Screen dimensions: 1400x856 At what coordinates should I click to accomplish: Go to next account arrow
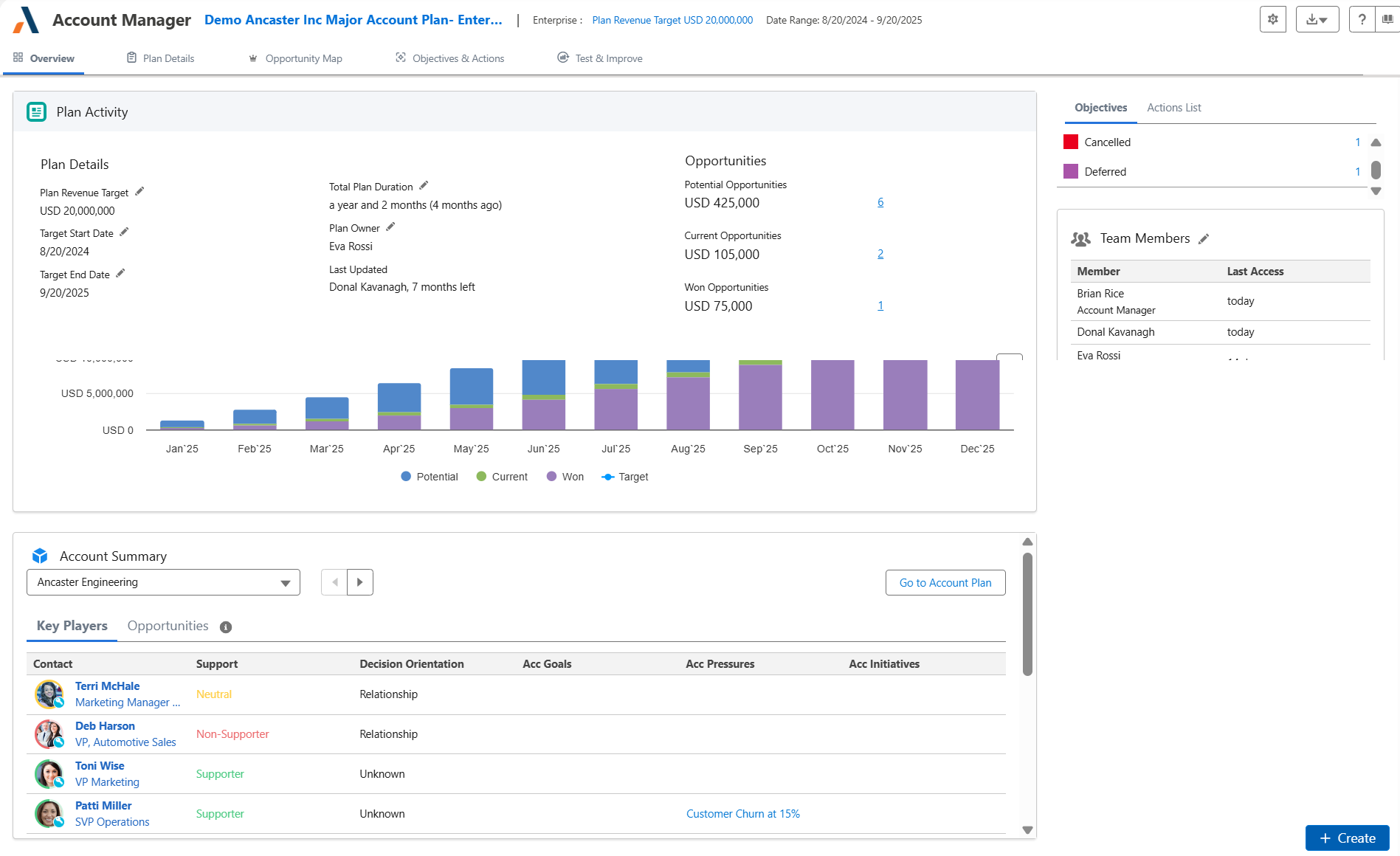click(360, 582)
